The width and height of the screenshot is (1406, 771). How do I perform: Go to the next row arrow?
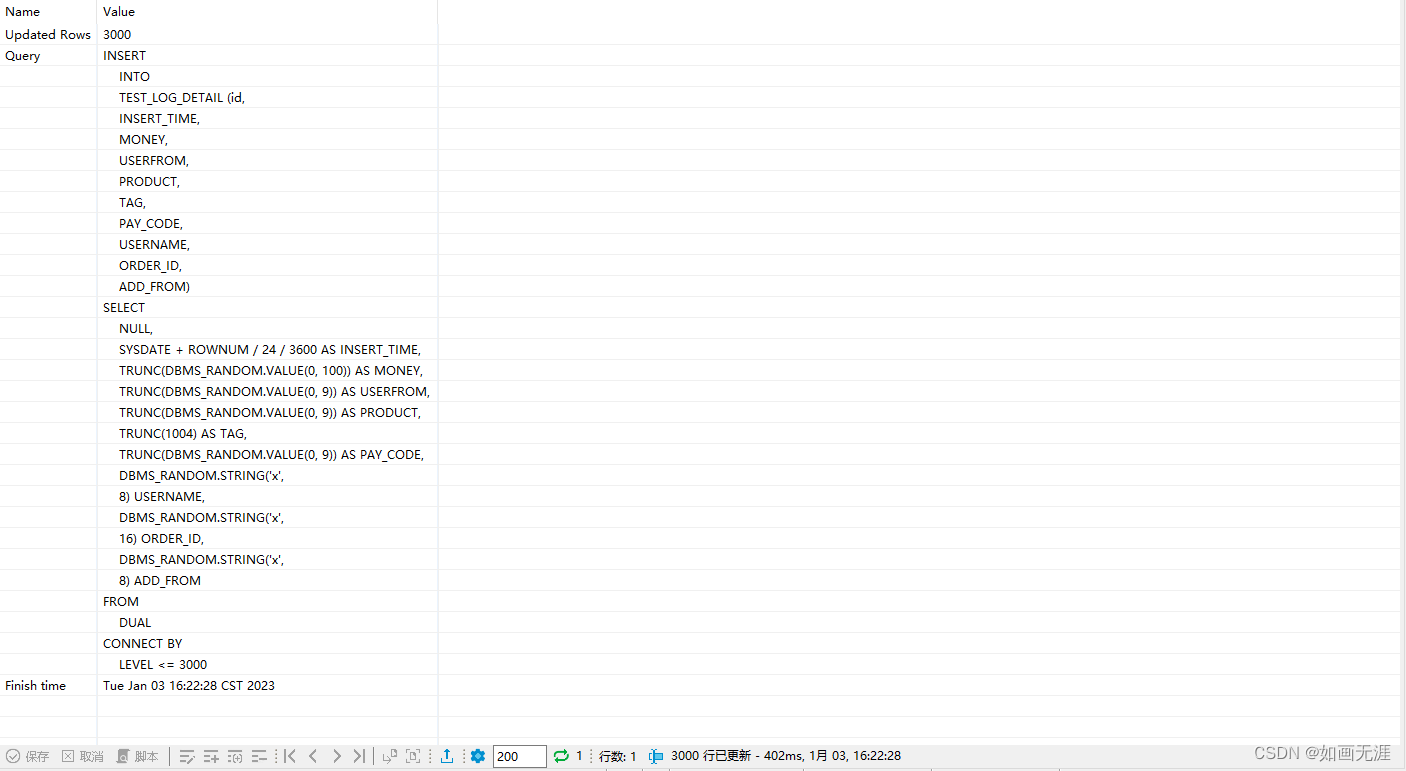pos(337,756)
